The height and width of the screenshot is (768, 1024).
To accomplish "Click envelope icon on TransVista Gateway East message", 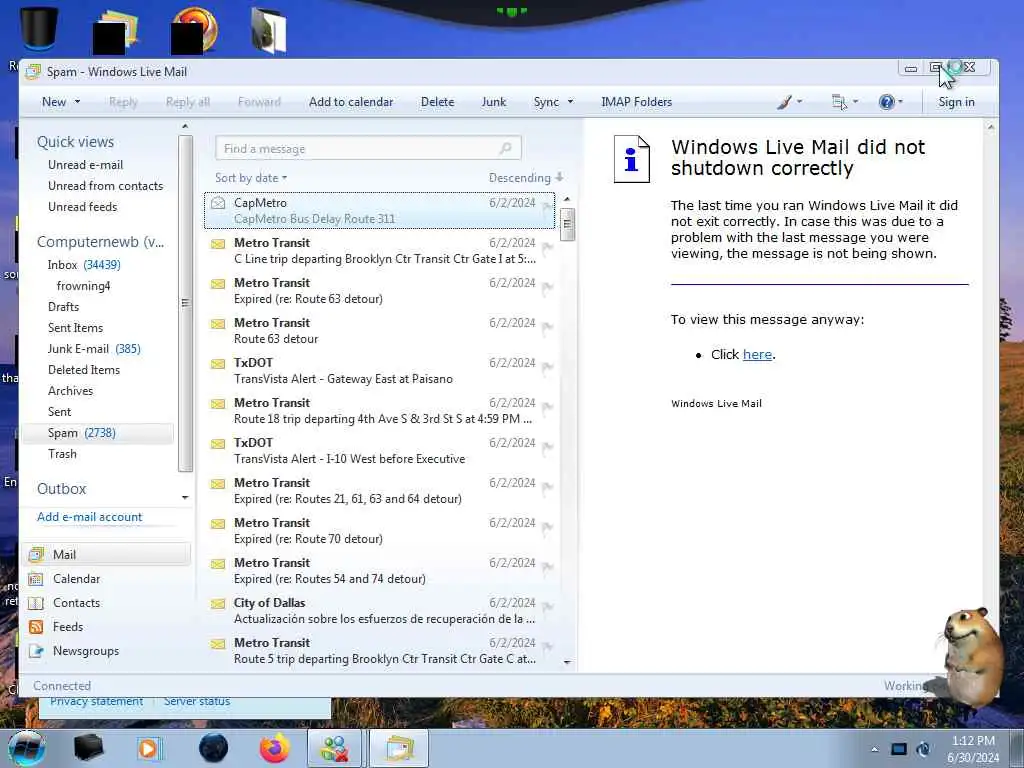I will coord(218,364).
